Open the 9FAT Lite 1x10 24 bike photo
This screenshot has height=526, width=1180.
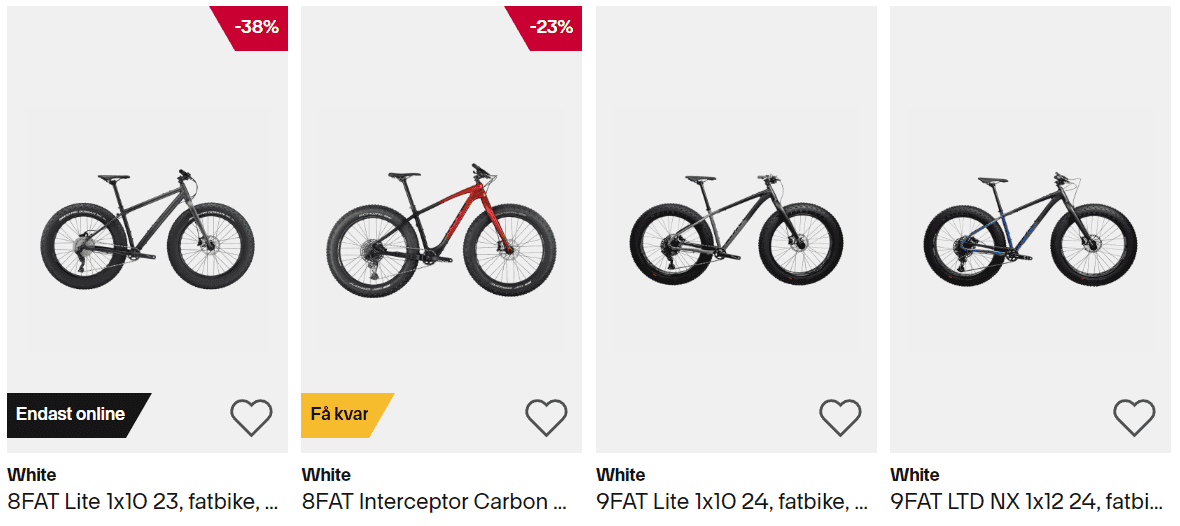point(736,231)
